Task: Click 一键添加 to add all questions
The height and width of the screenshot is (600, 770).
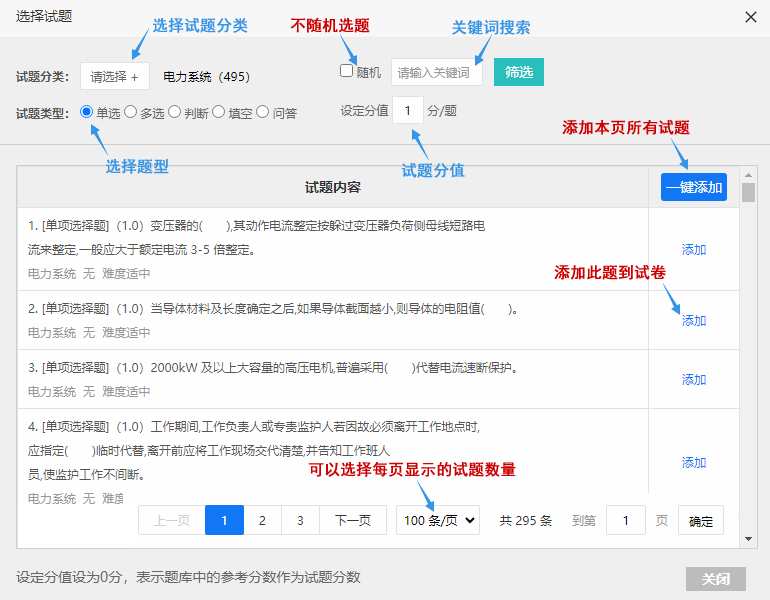Action: click(x=693, y=187)
